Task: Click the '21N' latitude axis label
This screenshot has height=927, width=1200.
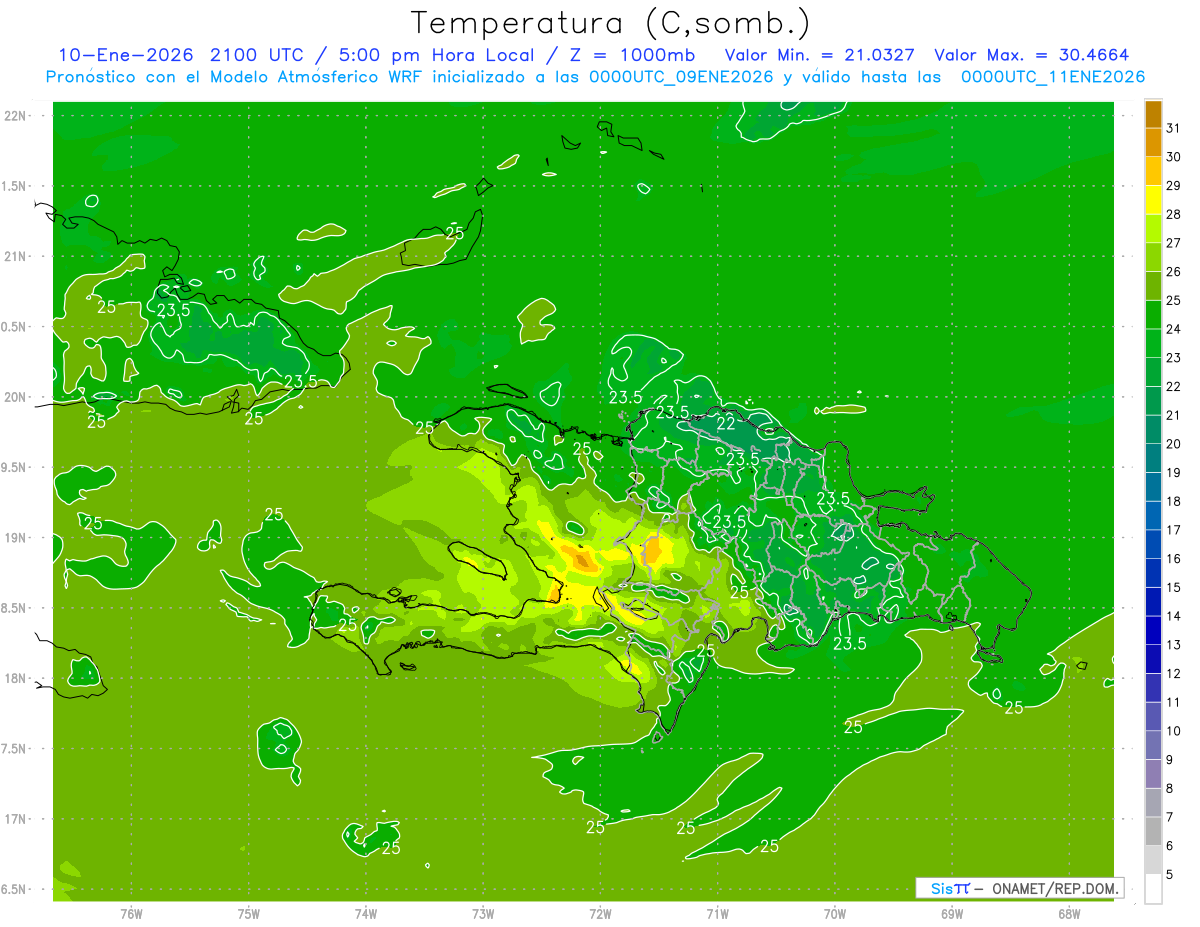Action: pos(15,256)
